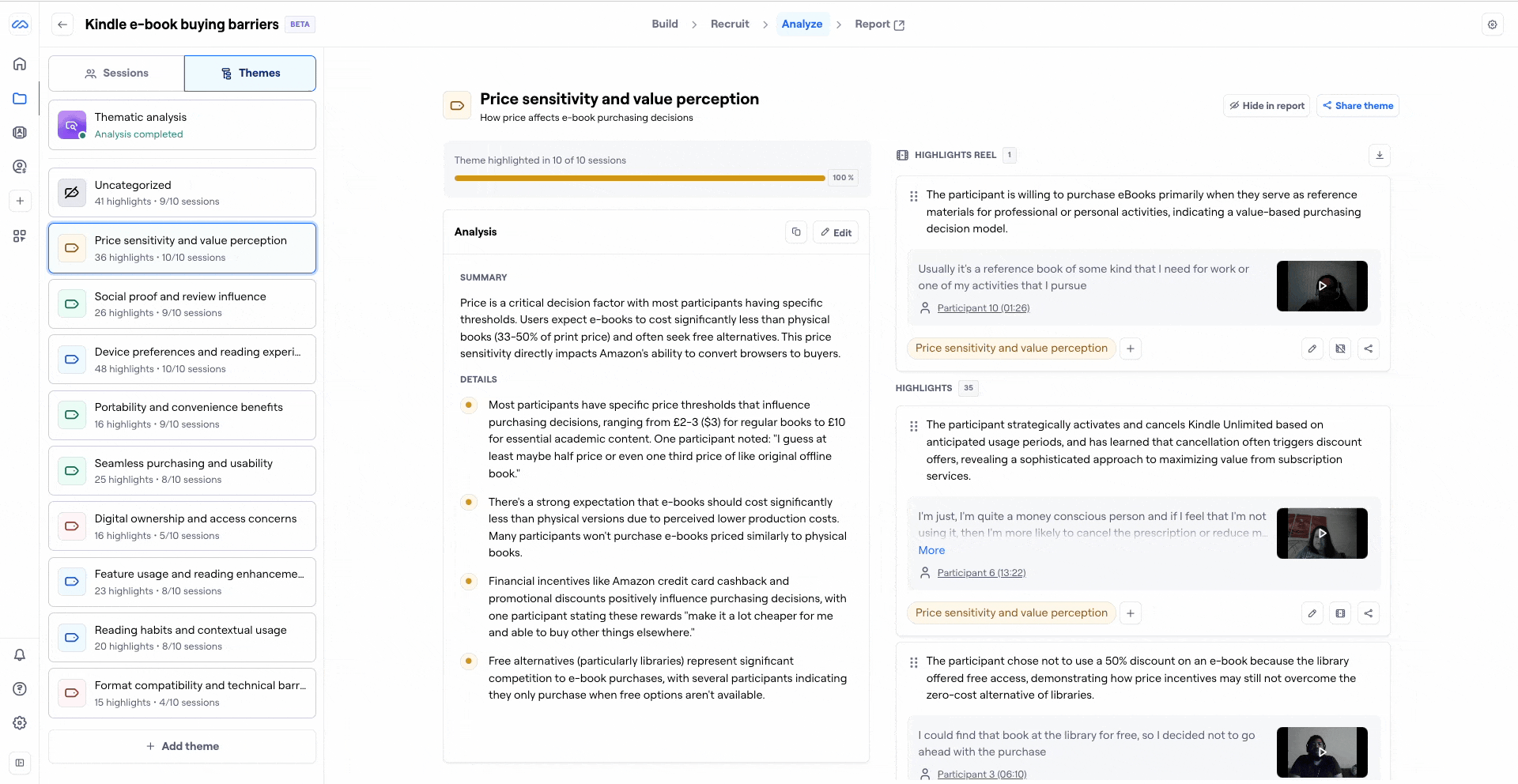The height and width of the screenshot is (784, 1518).
Task: Open the apps grid icon in sidebar
Action: coord(20,236)
